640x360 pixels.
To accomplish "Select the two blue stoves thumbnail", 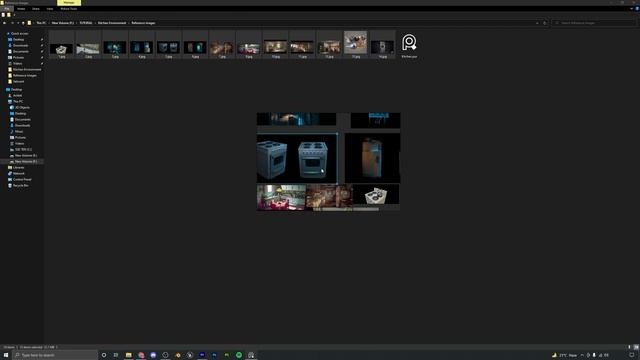I will pos(169,45).
